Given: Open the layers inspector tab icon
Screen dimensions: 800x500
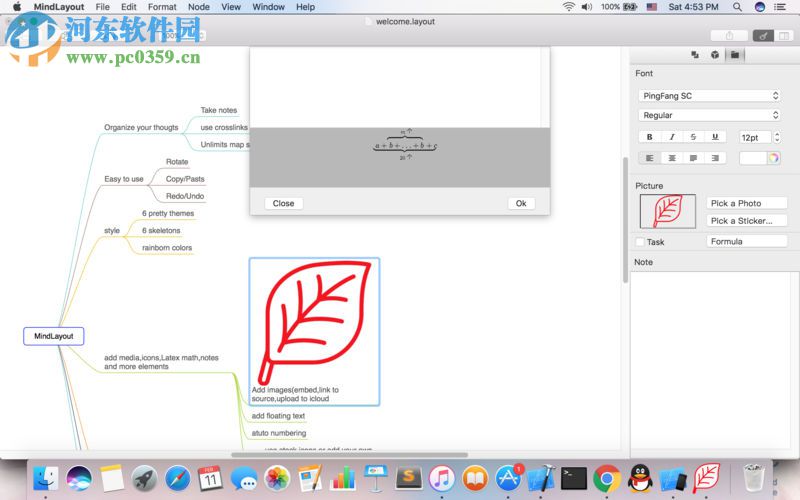Looking at the screenshot, I should pos(695,55).
